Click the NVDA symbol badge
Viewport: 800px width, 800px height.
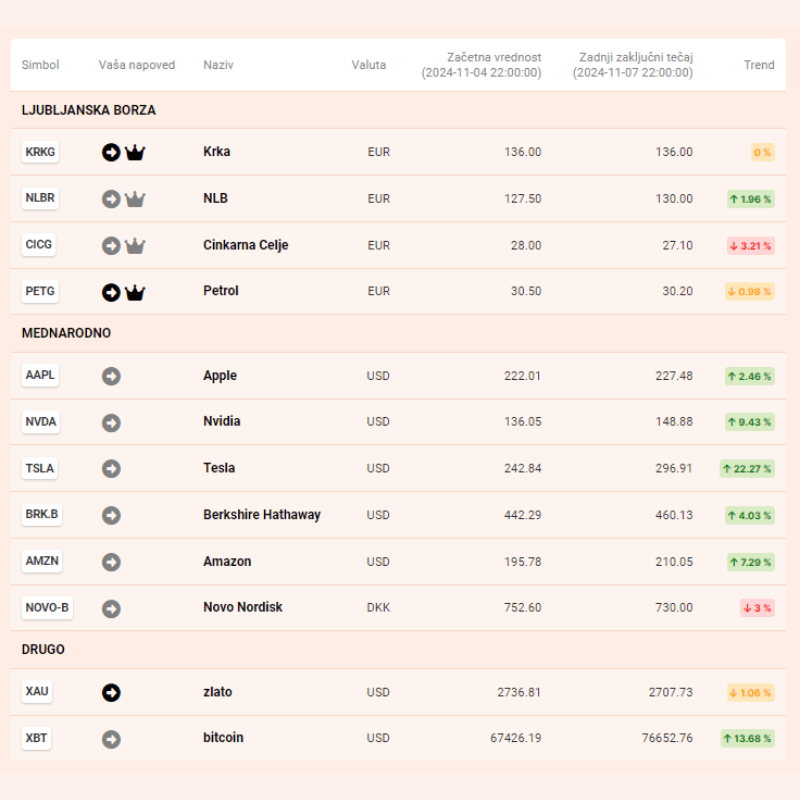coord(41,422)
